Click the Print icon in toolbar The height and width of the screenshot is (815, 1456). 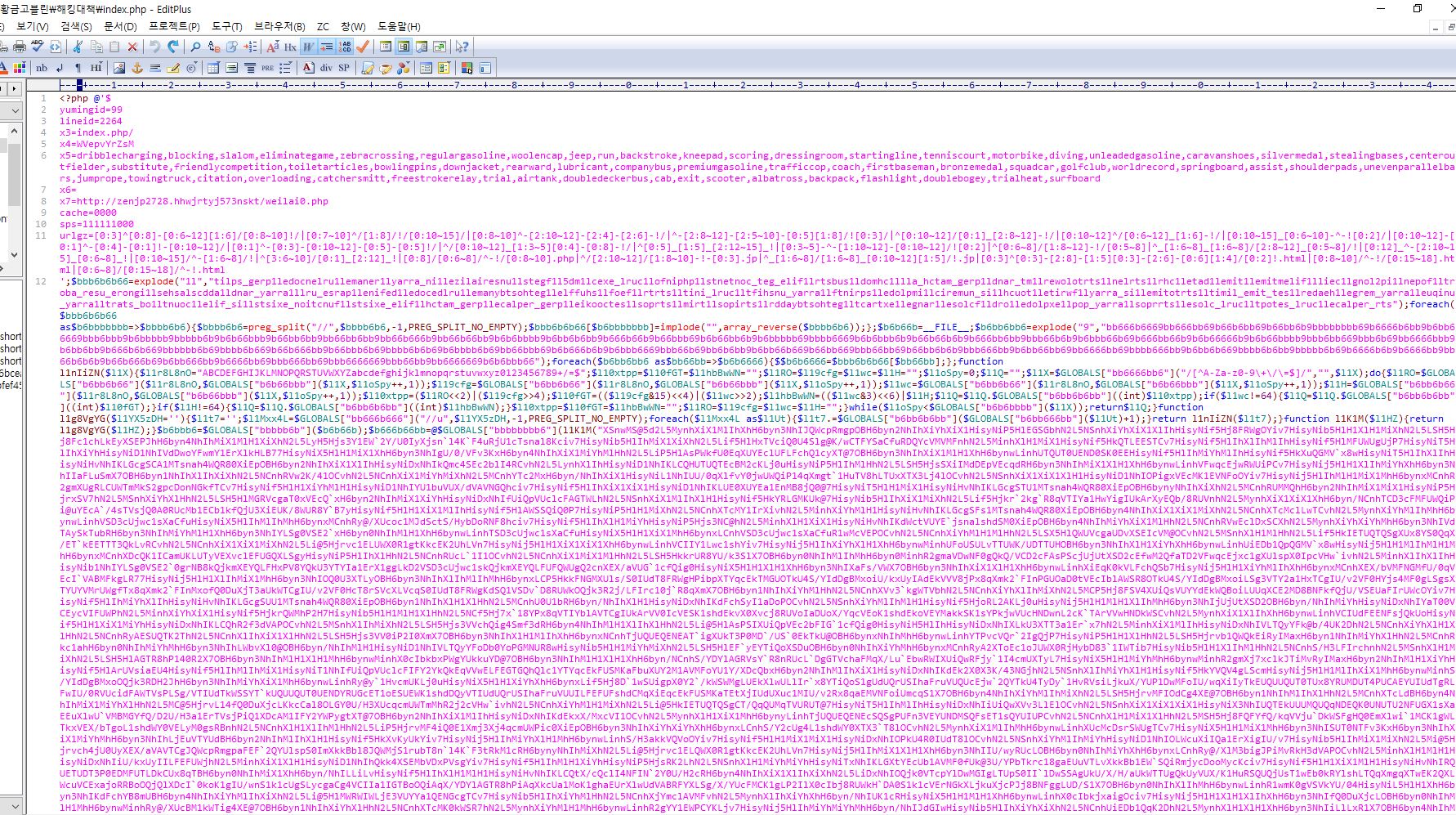[20, 47]
